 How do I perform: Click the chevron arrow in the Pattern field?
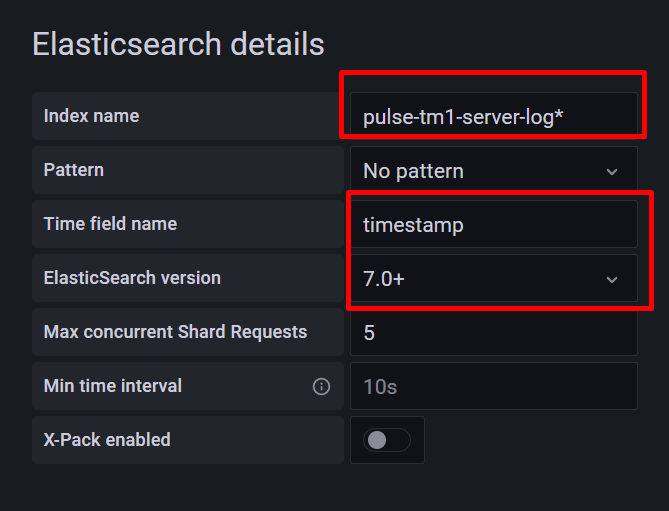click(x=612, y=172)
